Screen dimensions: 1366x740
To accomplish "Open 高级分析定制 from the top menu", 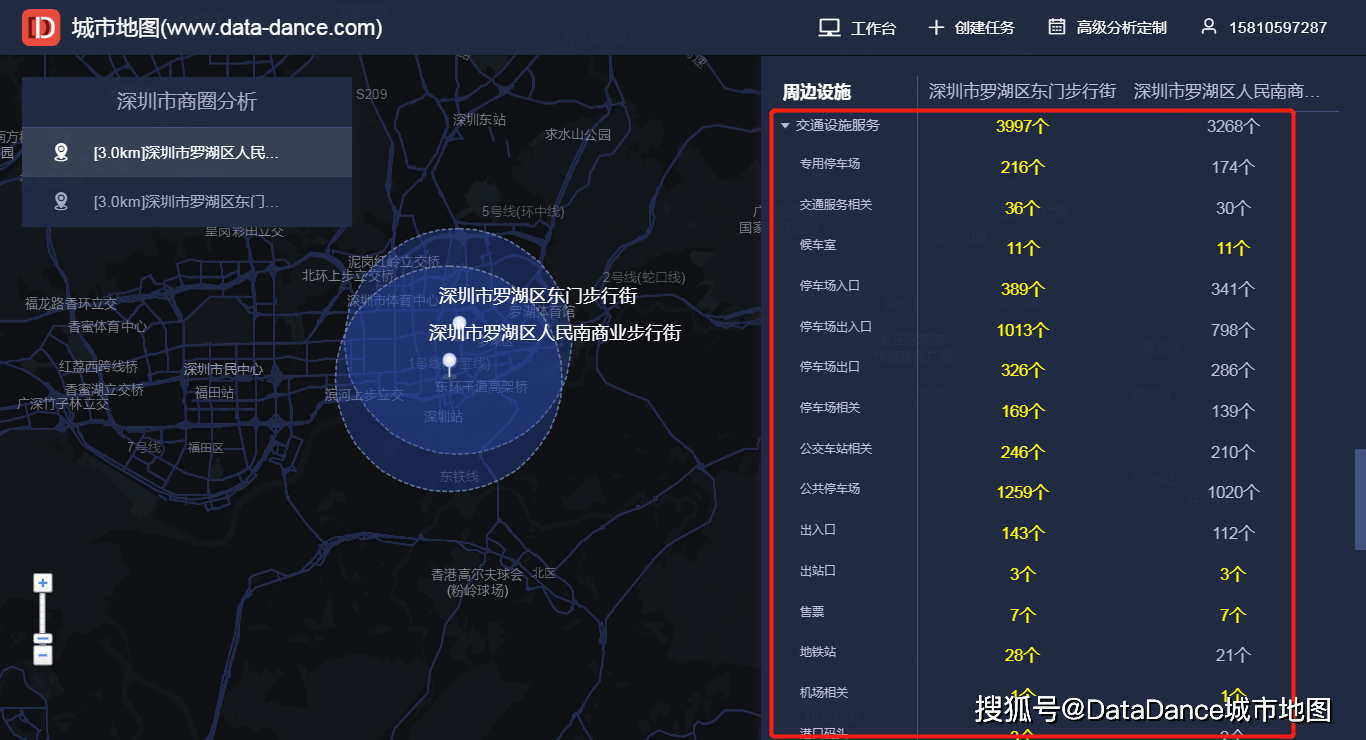I will coord(1121,28).
